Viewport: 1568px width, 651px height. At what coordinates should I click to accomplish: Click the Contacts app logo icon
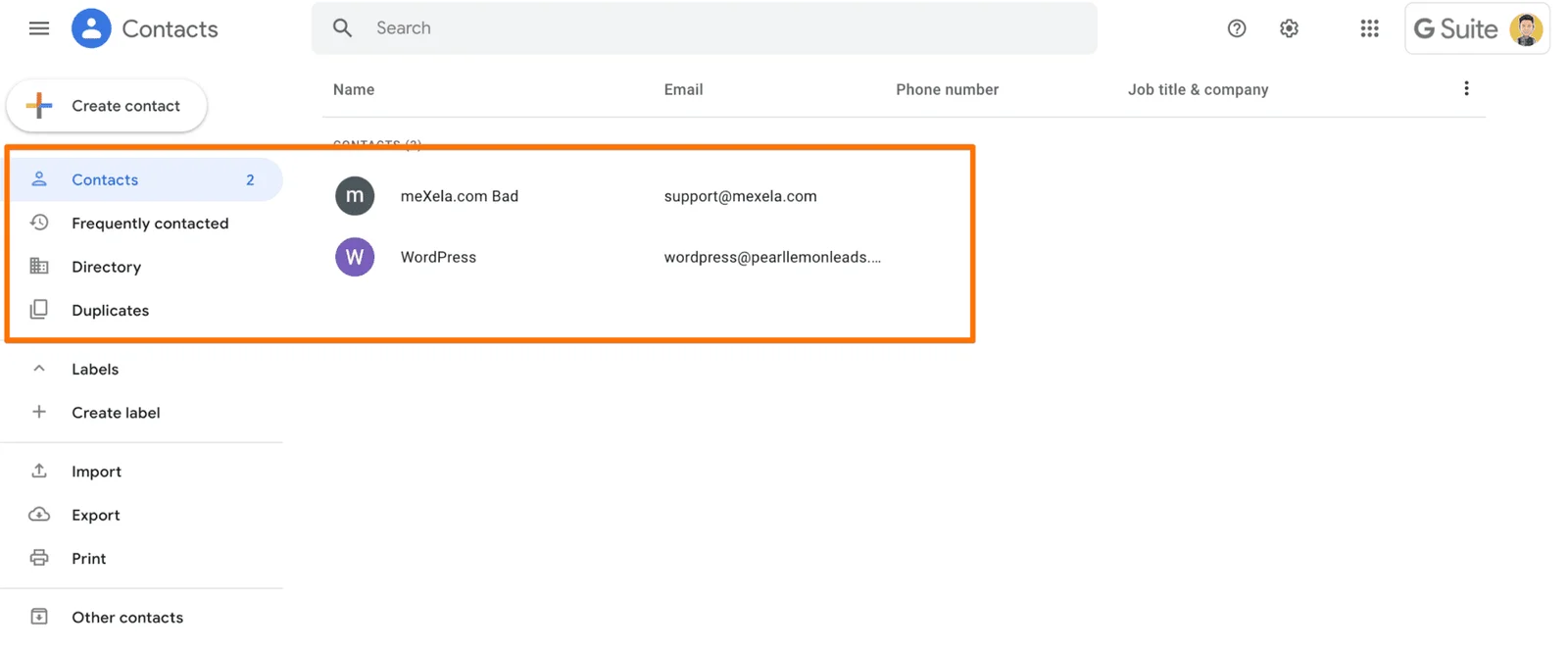click(91, 28)
